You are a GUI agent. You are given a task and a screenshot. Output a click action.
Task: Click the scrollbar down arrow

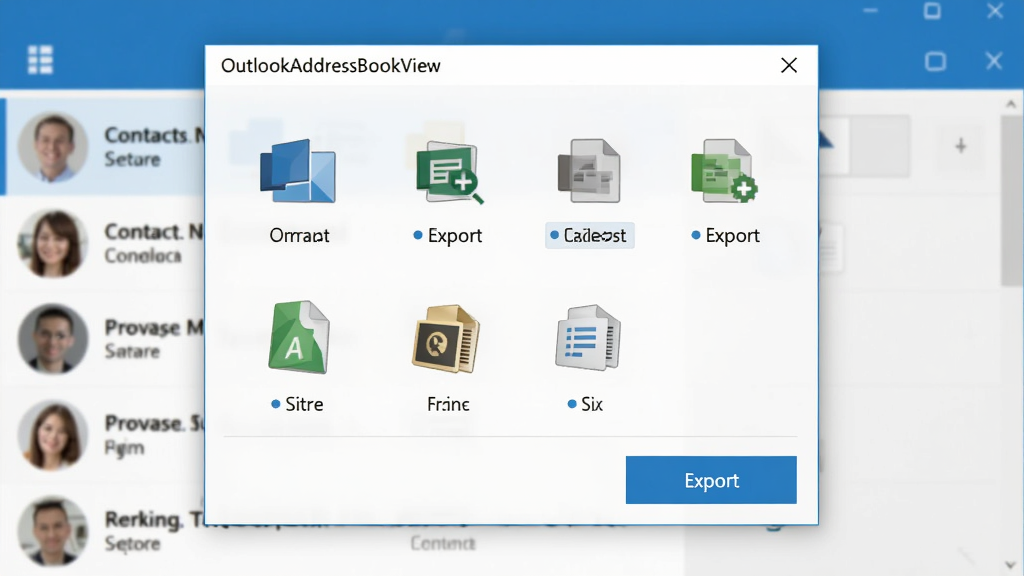[1011, 565]
